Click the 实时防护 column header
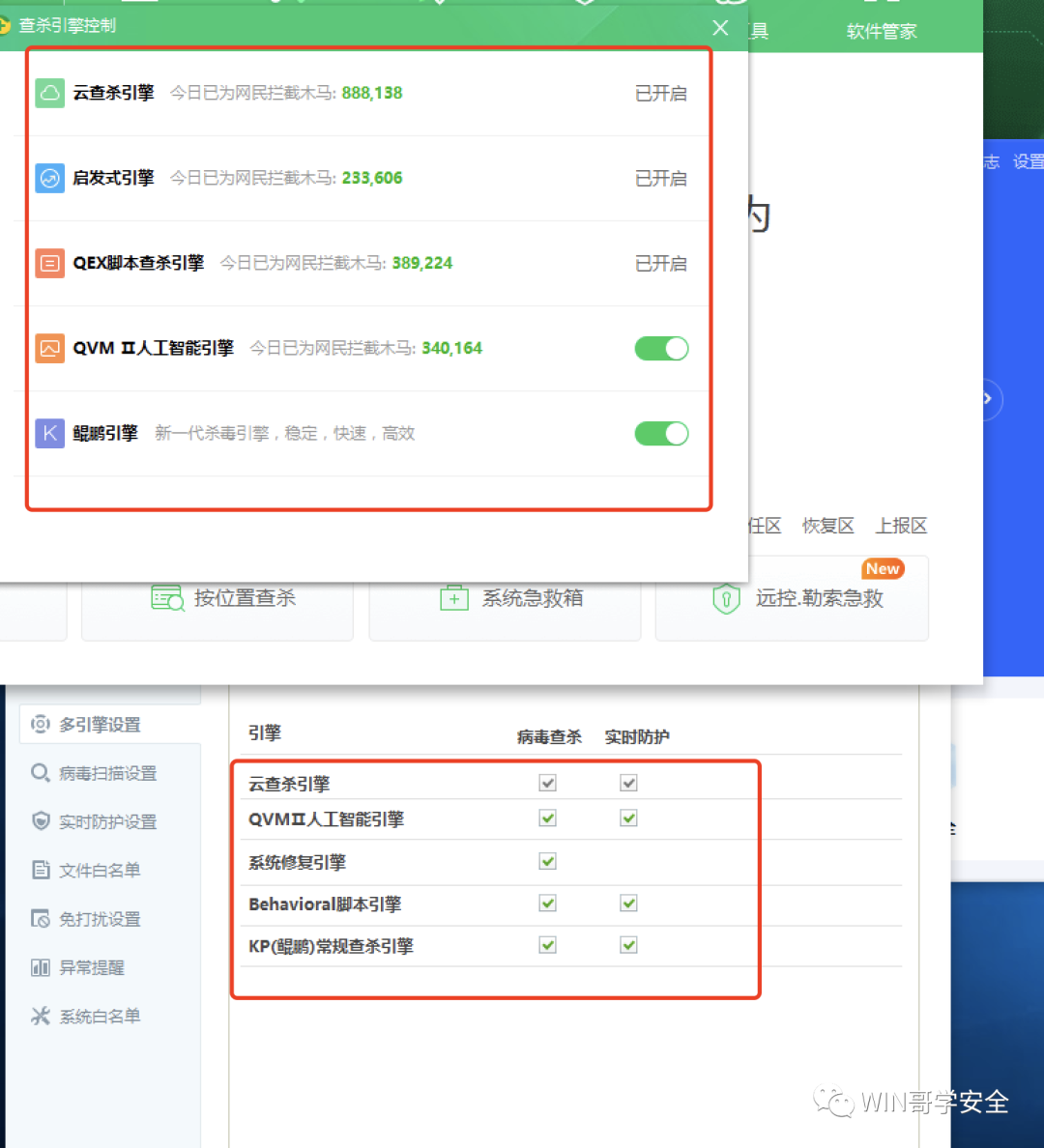1044x1148 pixels. tap(637, 737)
